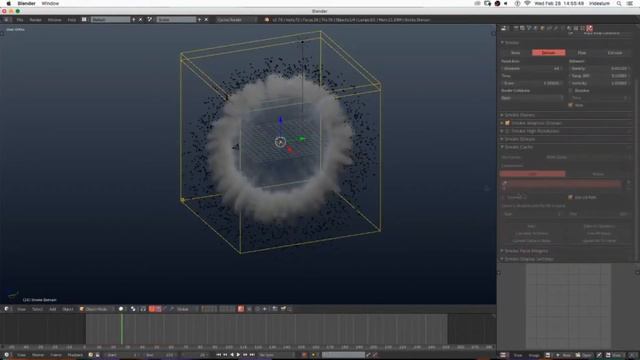The image size is (640, 360).
Task: Open the Cycles Render engine dropdown
Action: coord(237,20)
